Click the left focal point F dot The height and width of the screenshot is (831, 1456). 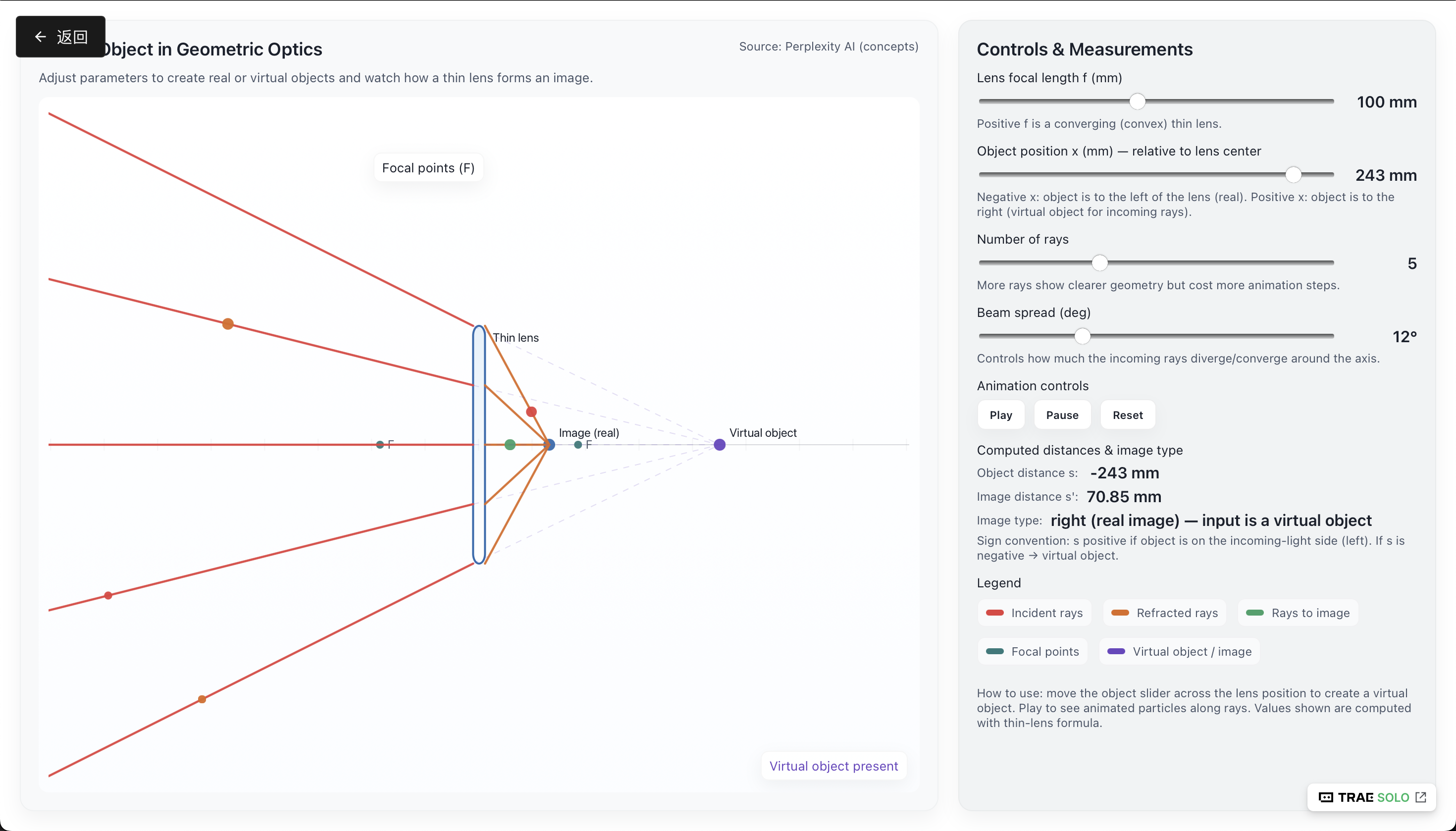[380, 445]
